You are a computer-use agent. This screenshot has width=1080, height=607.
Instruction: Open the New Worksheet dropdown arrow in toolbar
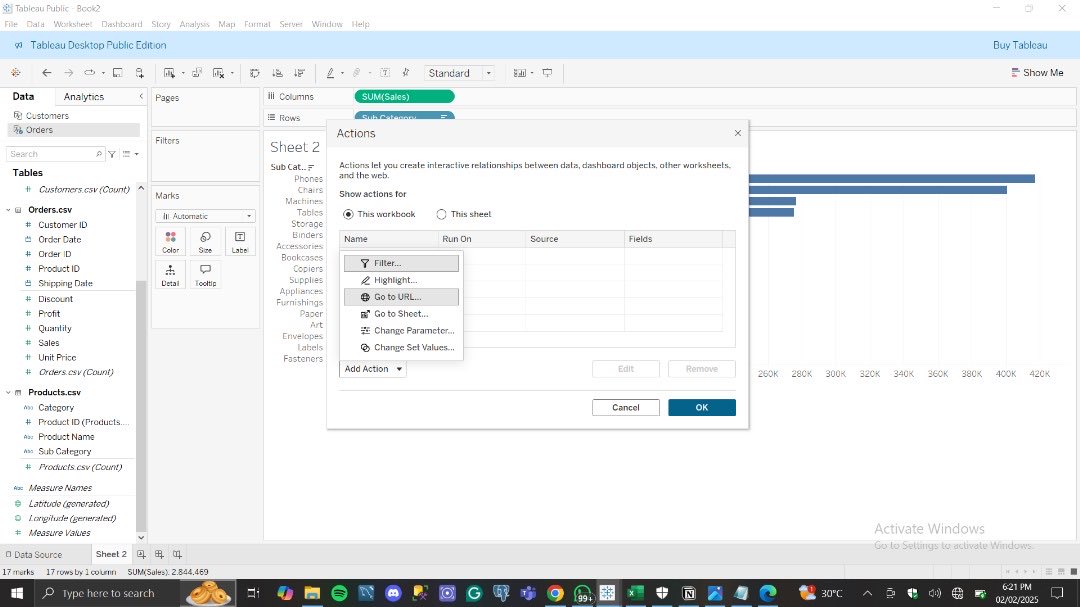click(x=183, y=72)
